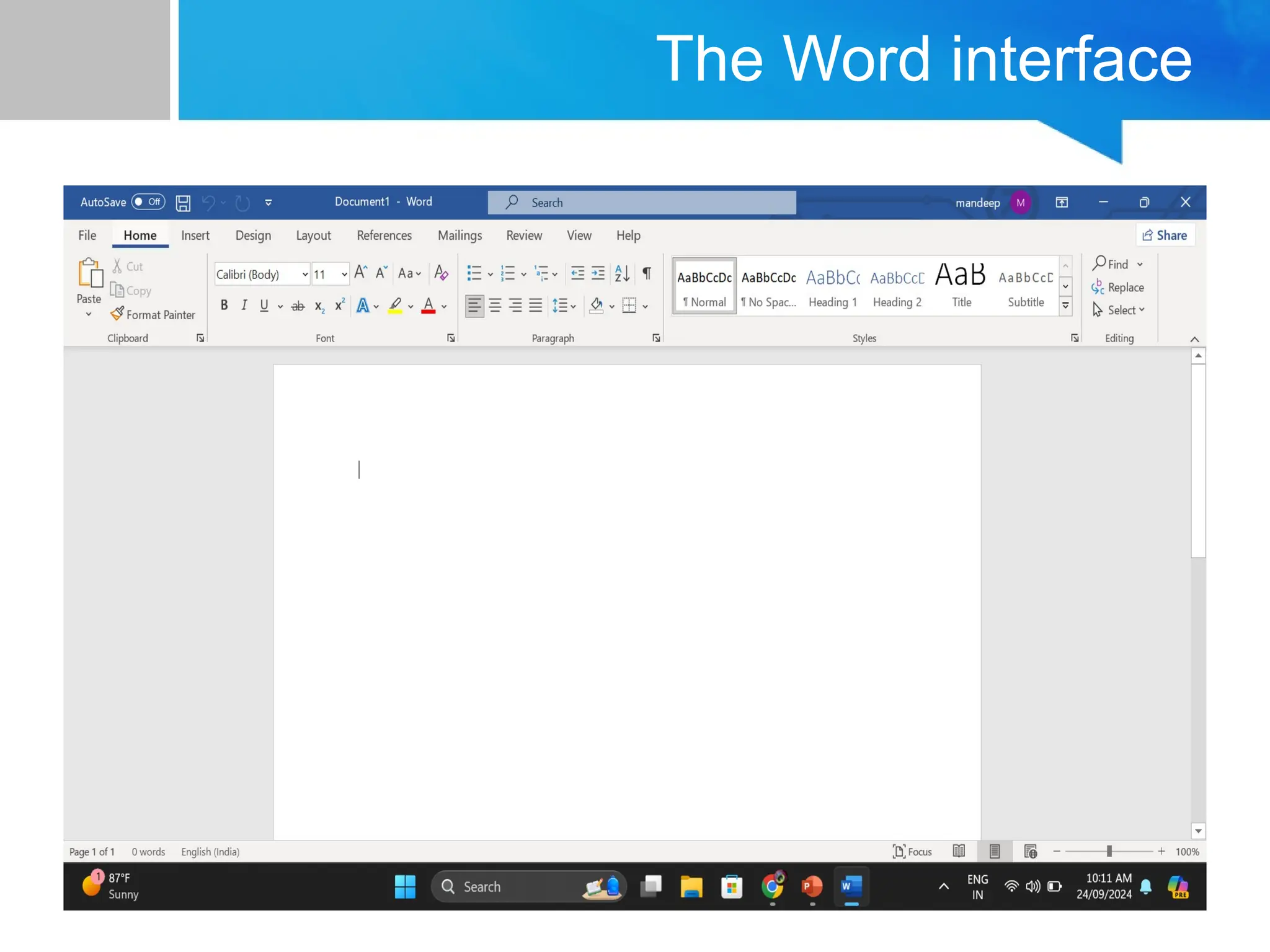Toggle Strikethrough formatting
1270x952 pixels.
pos(298,306)
